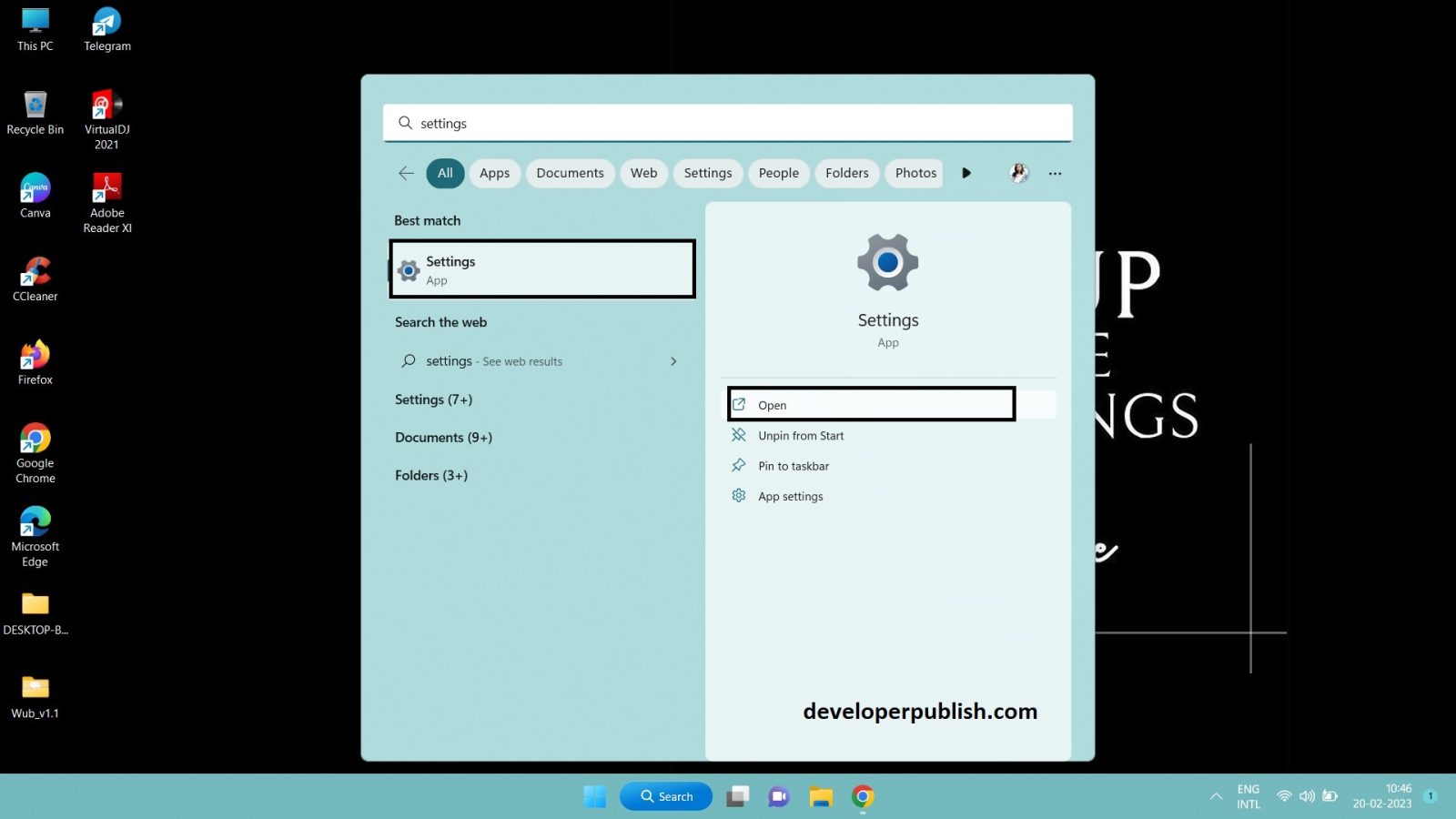Show hidden icons in system tray
Viewport: 1456px width, 819px height.
tap(1216, 796)
